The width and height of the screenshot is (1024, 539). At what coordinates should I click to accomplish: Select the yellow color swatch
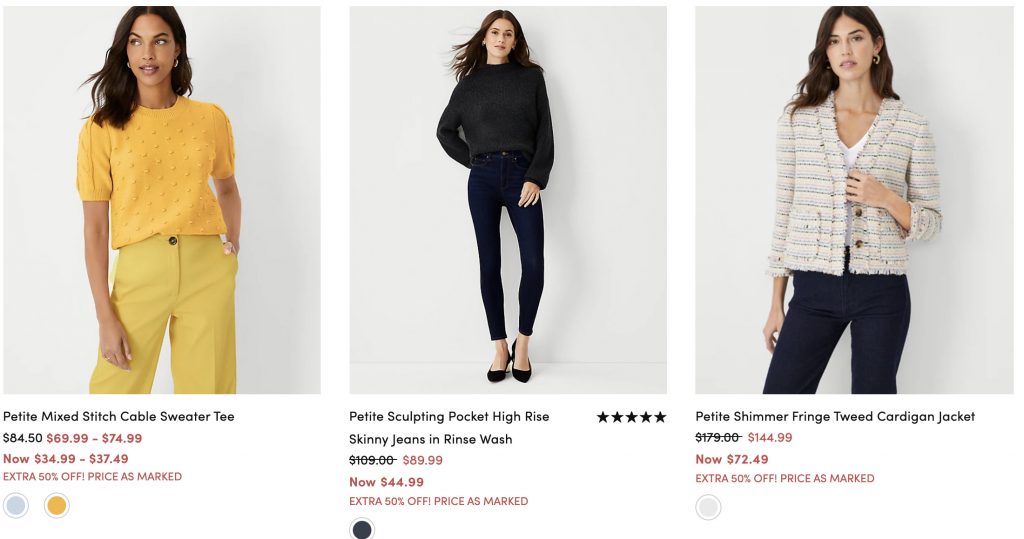pos(57,506)
